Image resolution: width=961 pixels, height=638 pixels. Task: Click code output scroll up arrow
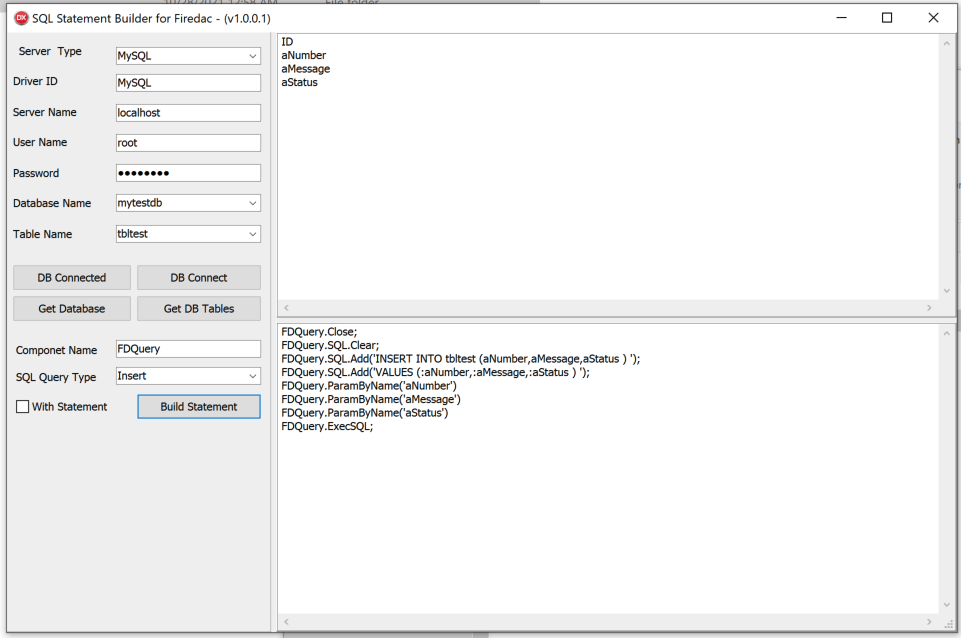coord(946,333)
